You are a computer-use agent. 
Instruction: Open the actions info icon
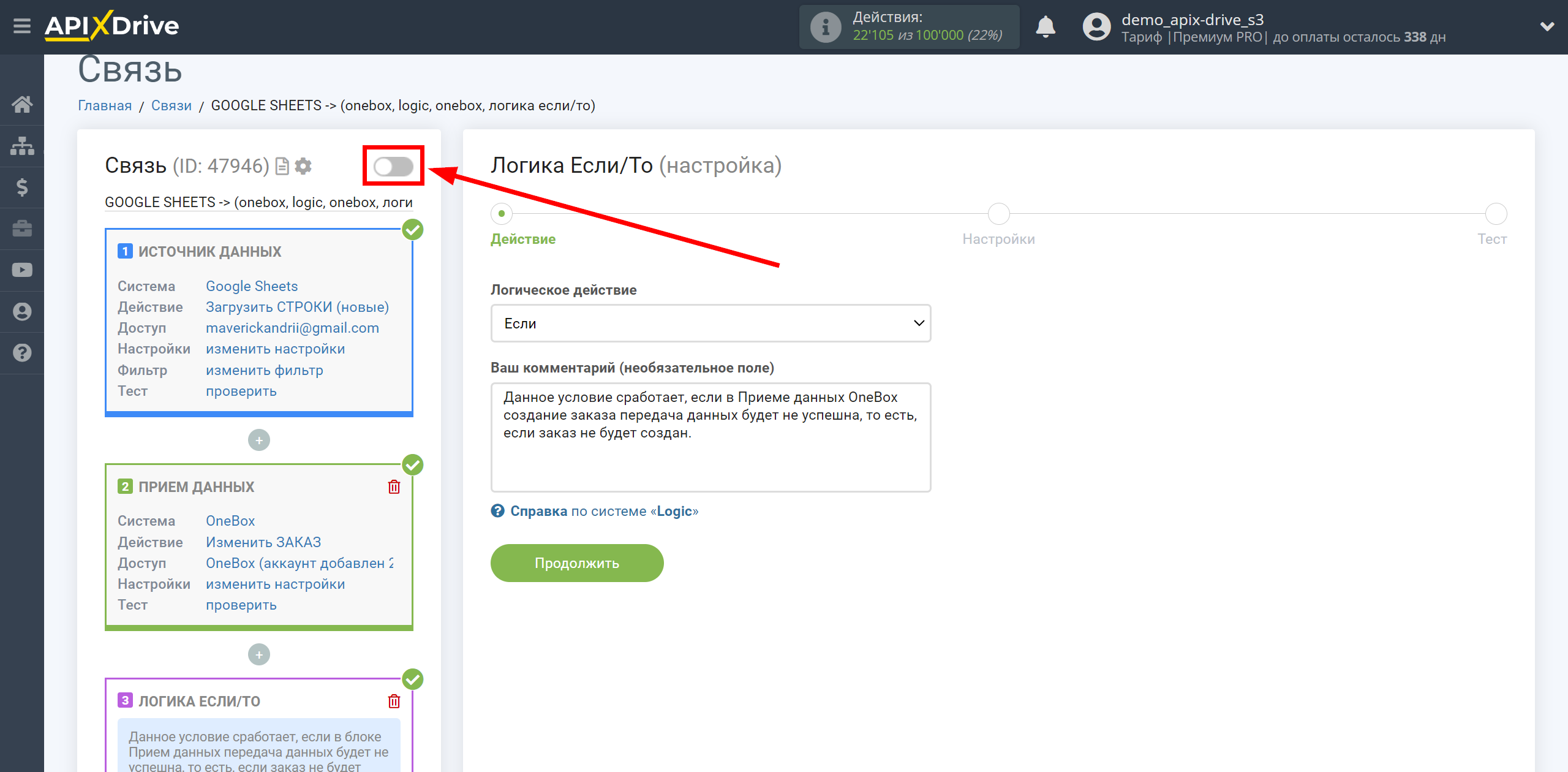(x=826, y=27)
